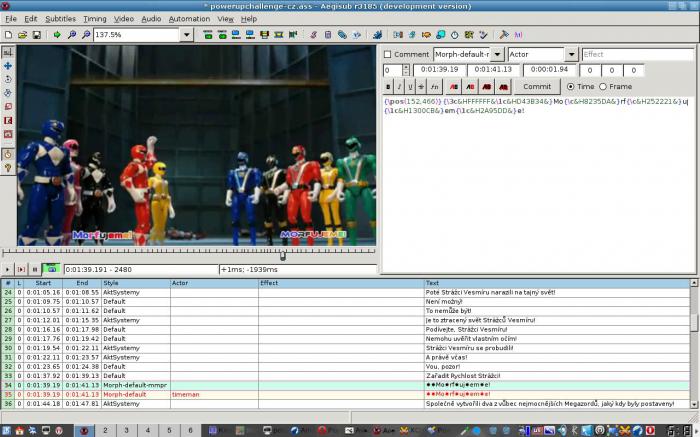Click the Shift Times icon in toolbar
Screen dimensions: 700x437
[398, 35]
